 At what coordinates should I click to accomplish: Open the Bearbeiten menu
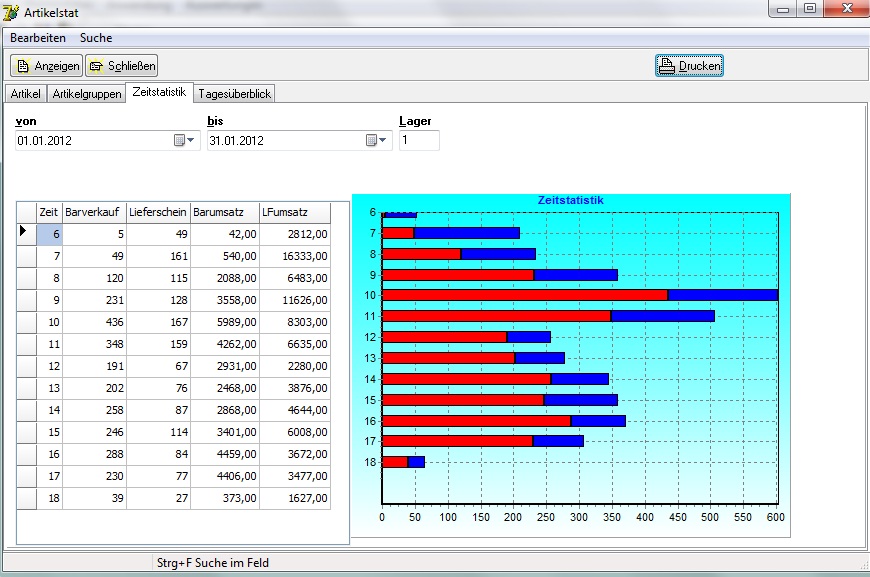(38, 38)
